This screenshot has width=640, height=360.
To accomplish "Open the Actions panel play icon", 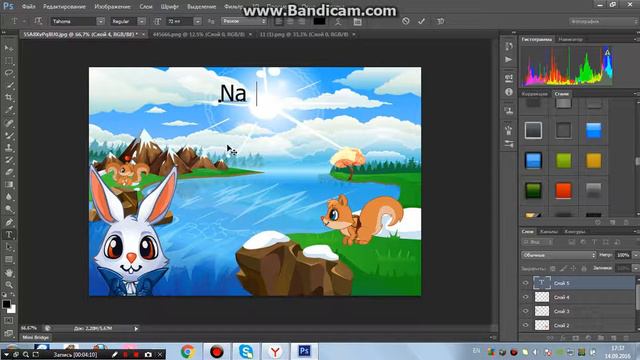I will coord(509,60).
